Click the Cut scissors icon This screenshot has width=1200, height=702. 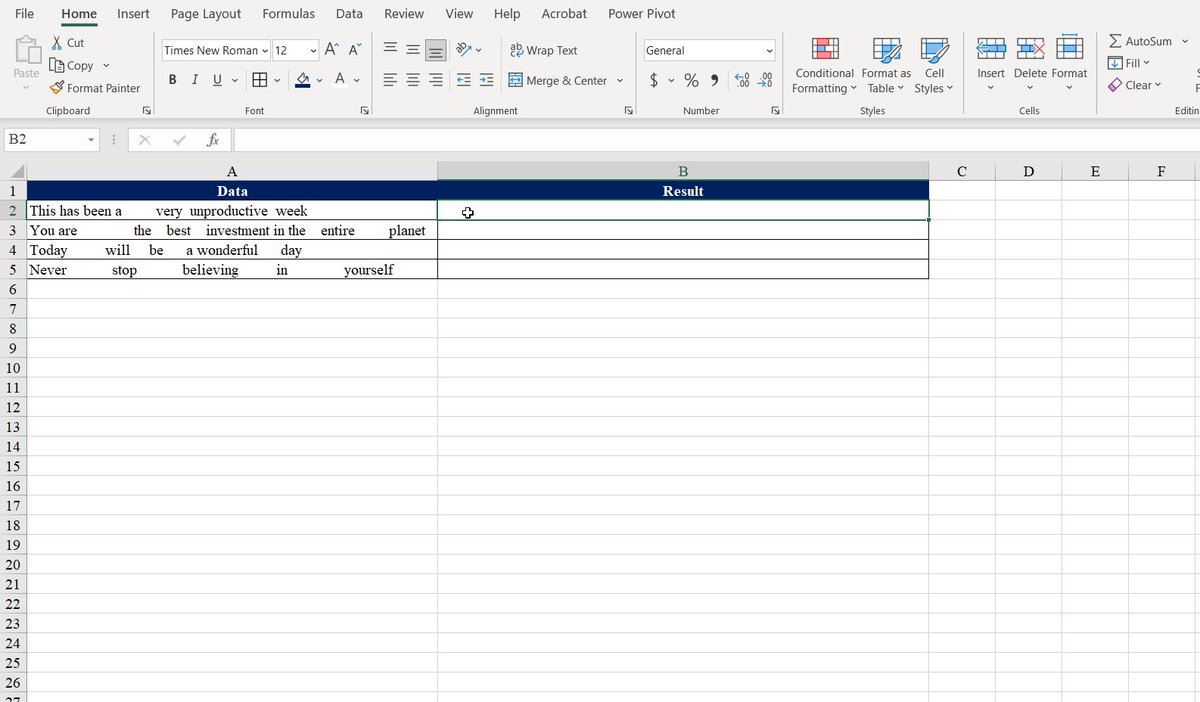click(57, 43)
